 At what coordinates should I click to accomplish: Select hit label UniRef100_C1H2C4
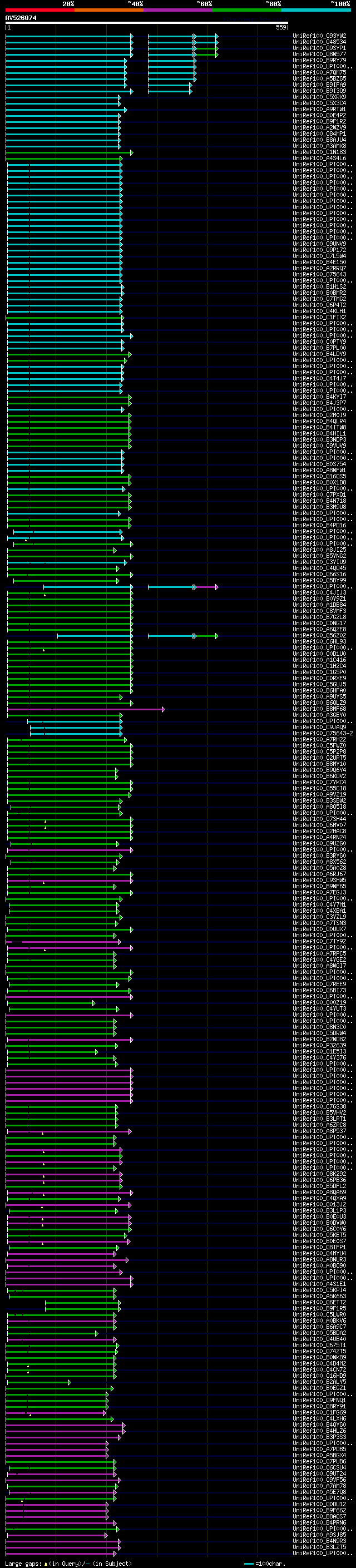click(319, 666)
